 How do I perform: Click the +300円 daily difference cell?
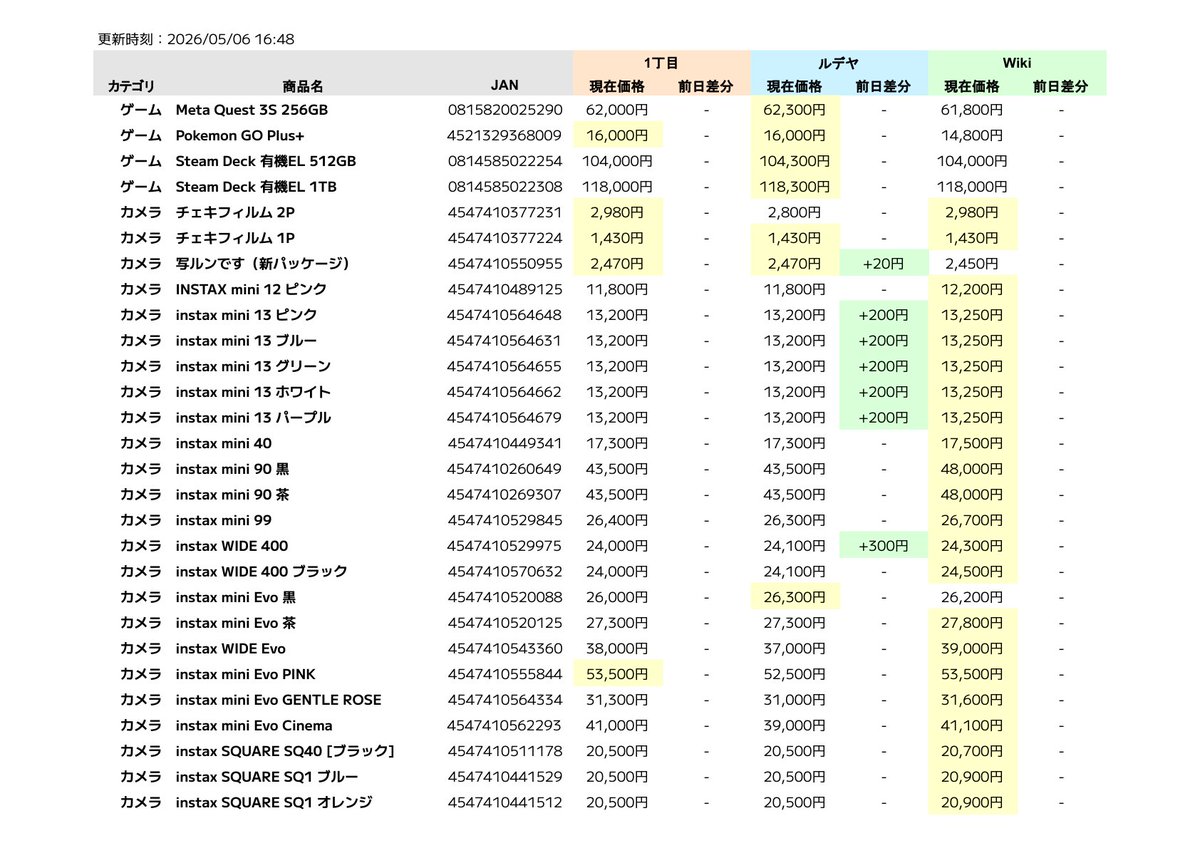(884, 546)
